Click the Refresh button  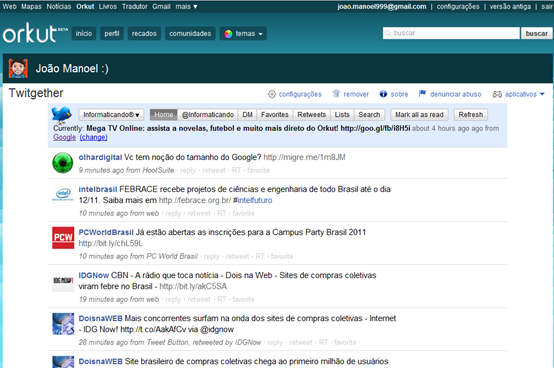pos(471,114)
